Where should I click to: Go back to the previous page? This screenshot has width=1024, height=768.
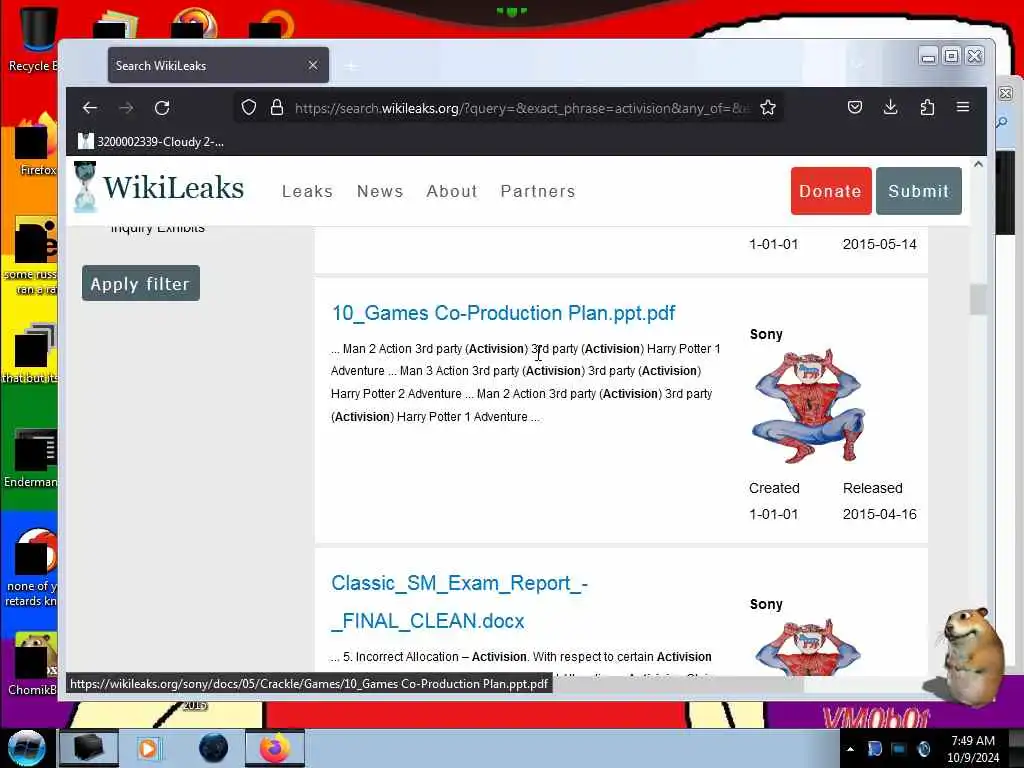pos(90,108)
